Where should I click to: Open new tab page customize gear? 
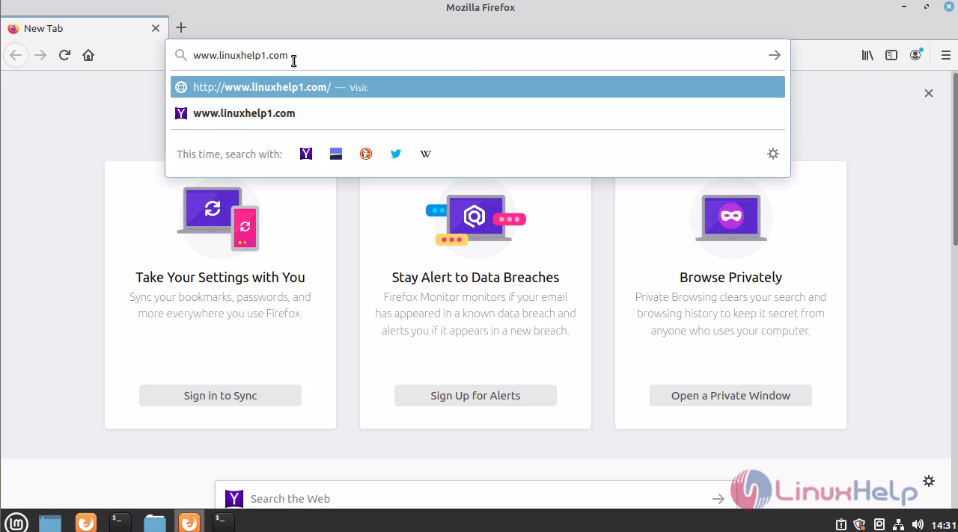coord(929,481)
